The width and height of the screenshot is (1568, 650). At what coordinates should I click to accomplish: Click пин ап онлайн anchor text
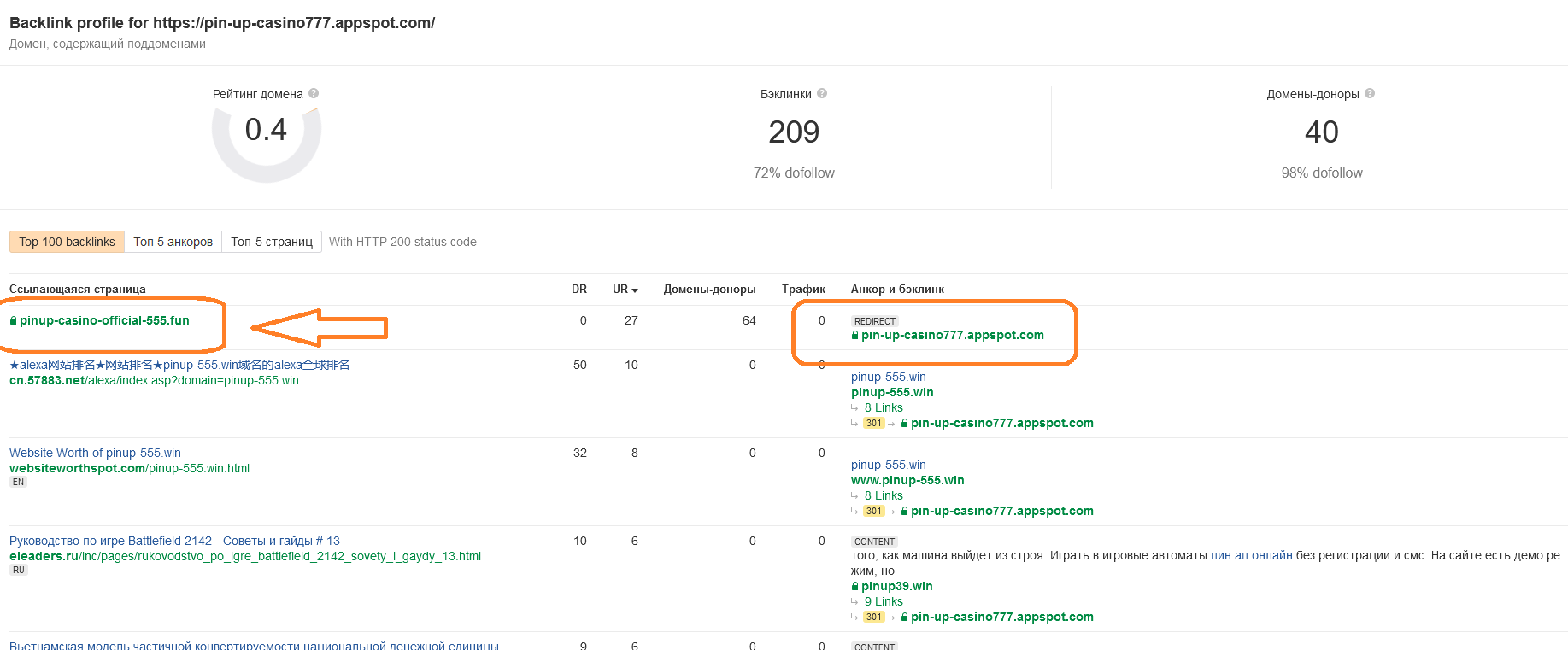click(x=1251, y=555)
